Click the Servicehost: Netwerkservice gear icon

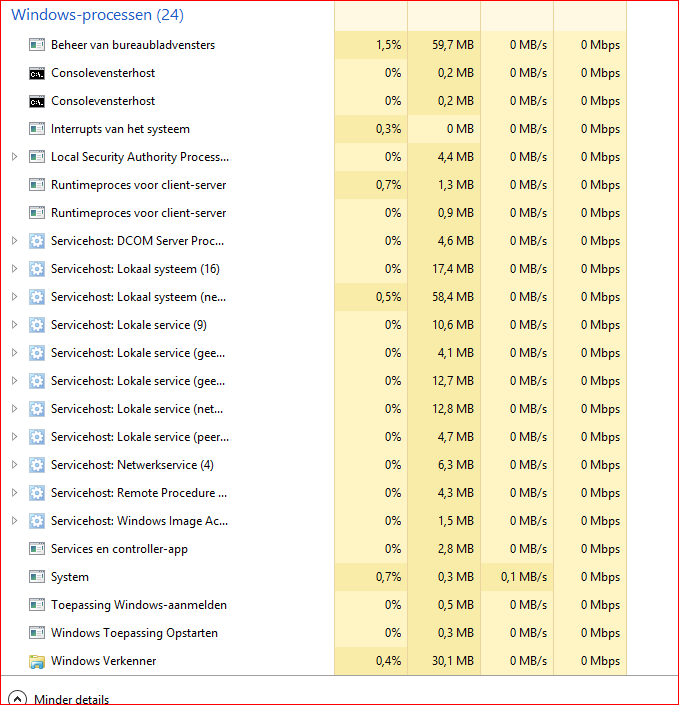click(37, 465)
